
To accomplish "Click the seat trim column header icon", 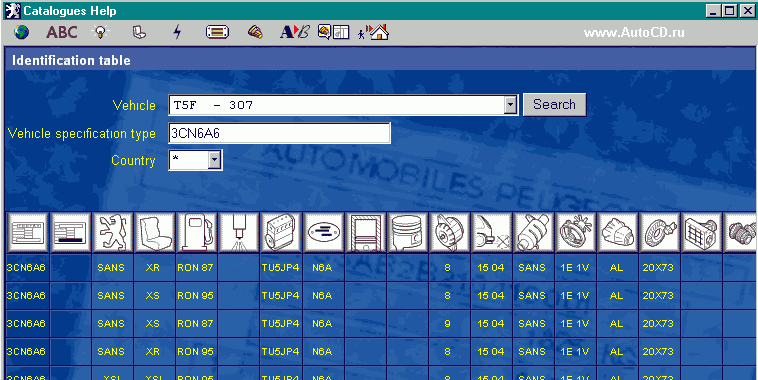I will (x=155, y=233).
